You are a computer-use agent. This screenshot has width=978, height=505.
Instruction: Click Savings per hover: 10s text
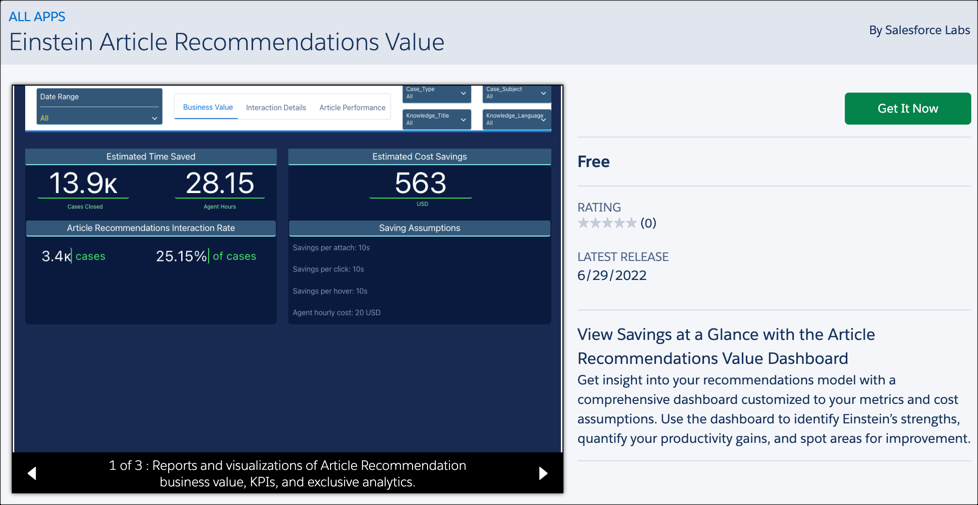[x=329, y=291]
